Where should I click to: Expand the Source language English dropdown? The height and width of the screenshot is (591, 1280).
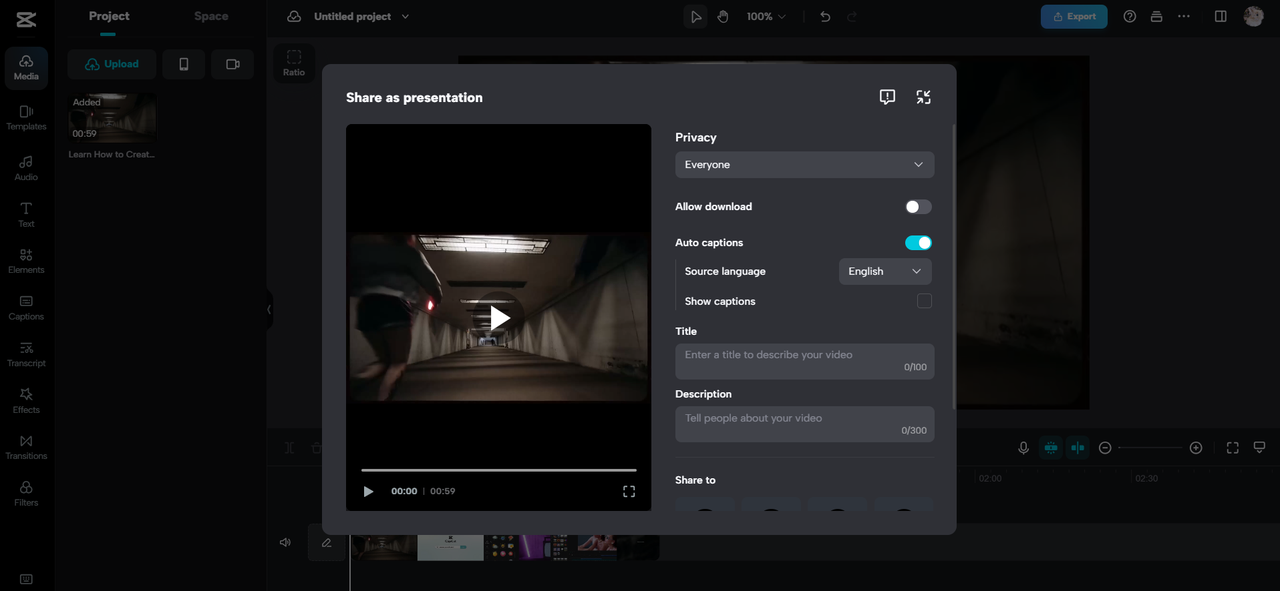tap(885, 271)
